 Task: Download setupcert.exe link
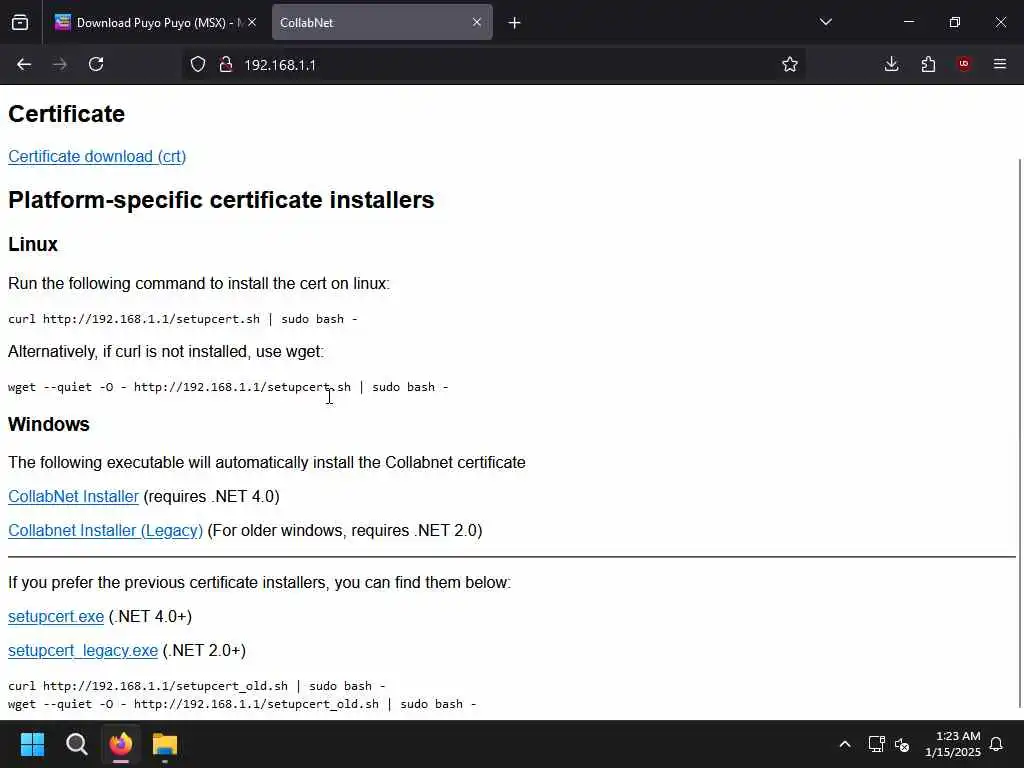pyautogui.click(x=56, y=616)
